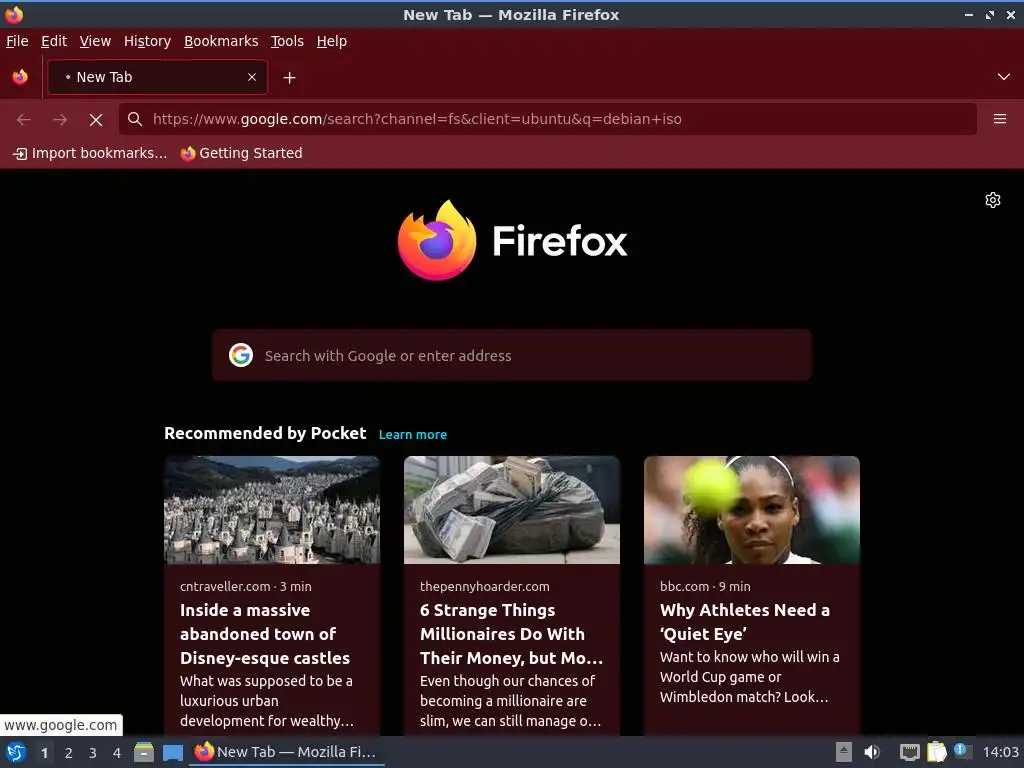Click the 14:03 taskbar clock
The height and width of the screenshot is (768, 1024).
click(x=1000, y=752)
